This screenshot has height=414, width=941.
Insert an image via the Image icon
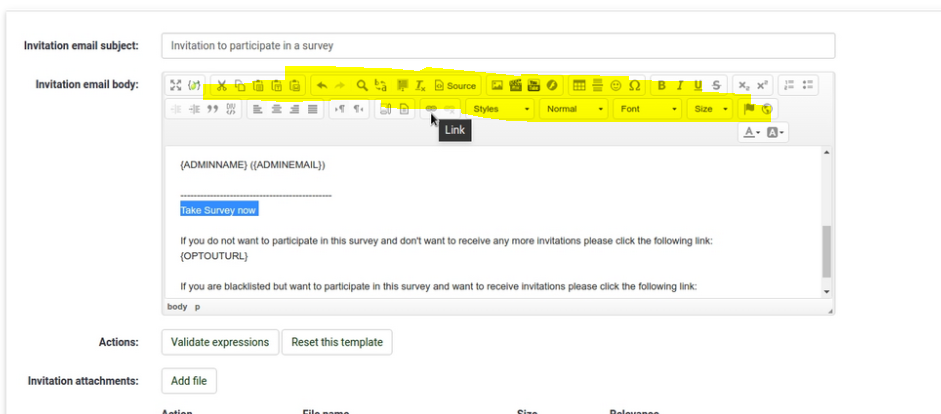[x=497, y=85]
